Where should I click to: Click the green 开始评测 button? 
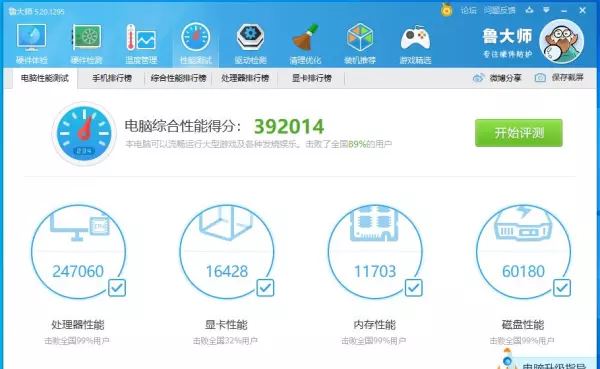click(518, 133)
